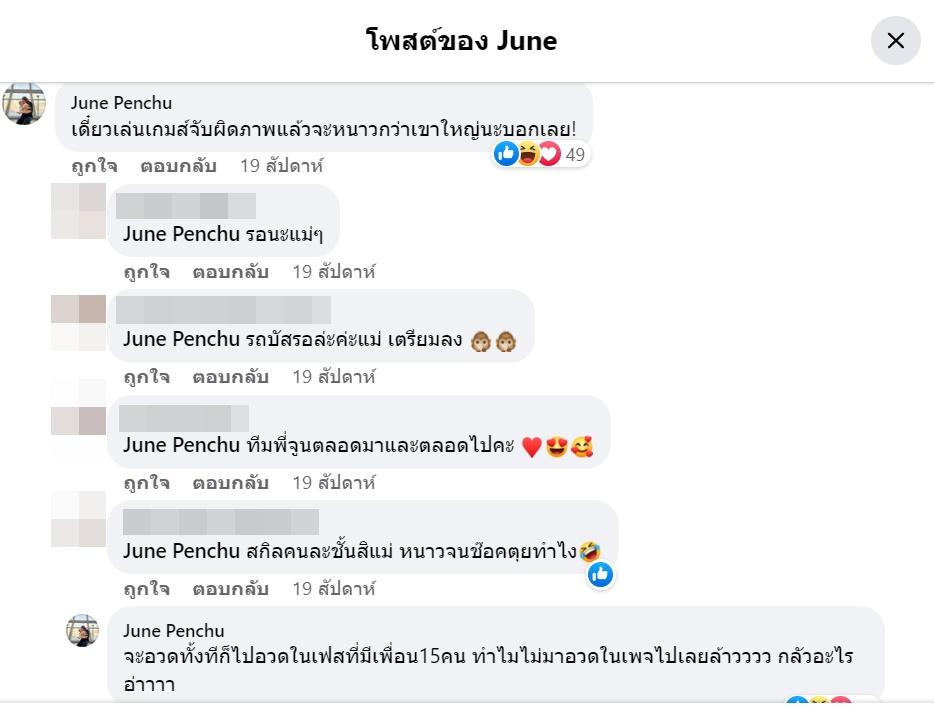Like June Penchu's top comment via ถูกใจ
Image resolution: width=934 pixels, height=709 pixels.
pos(94,166)
